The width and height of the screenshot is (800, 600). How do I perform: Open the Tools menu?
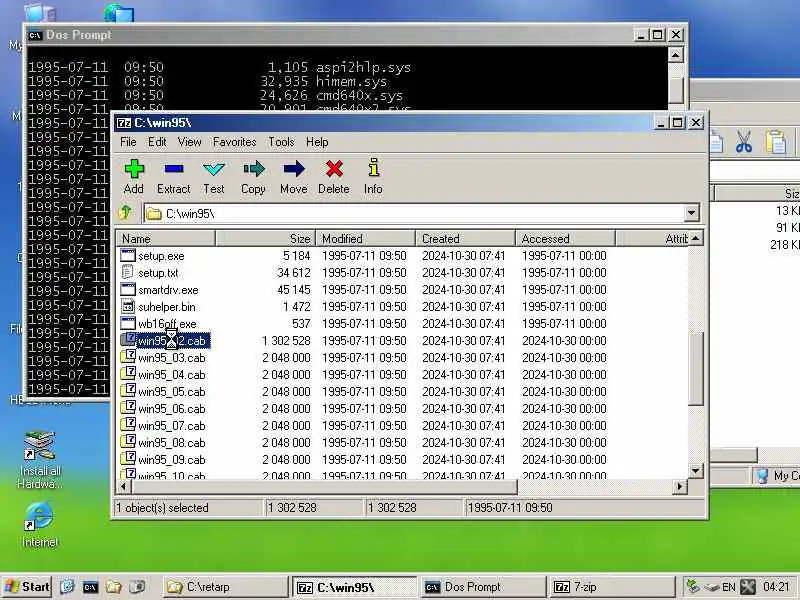282,142
